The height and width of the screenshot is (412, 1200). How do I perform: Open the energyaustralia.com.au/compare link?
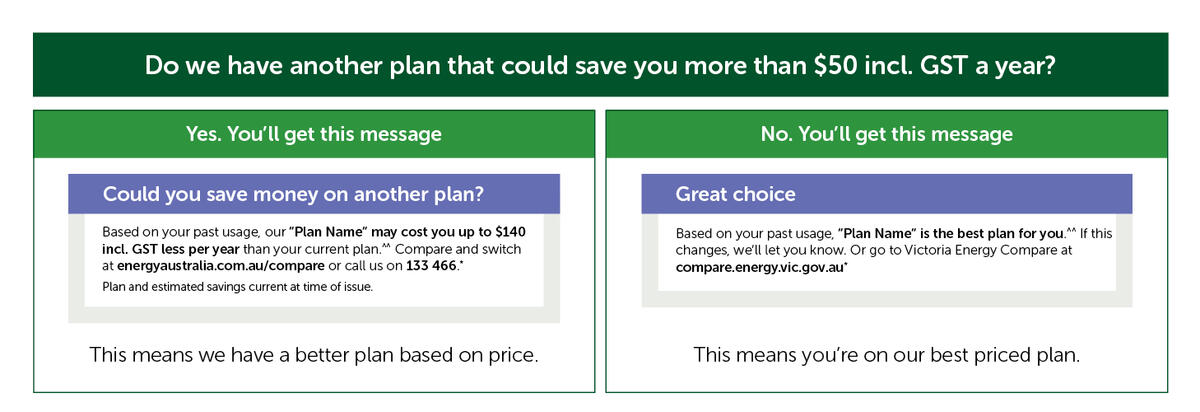[221, 266]
